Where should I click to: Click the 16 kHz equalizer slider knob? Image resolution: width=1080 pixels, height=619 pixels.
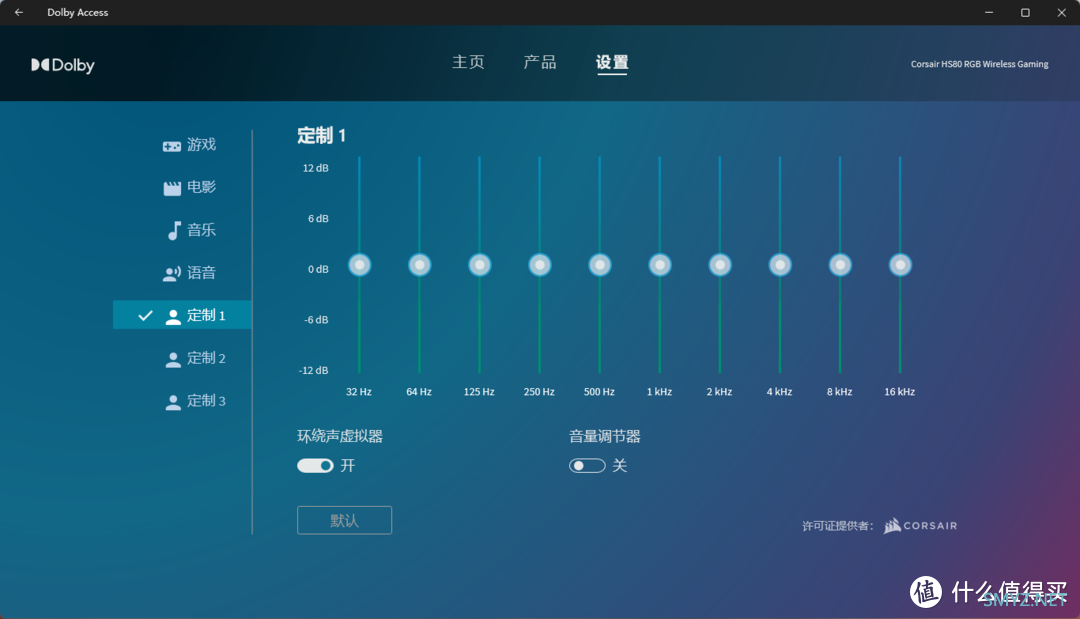(900, 265)
